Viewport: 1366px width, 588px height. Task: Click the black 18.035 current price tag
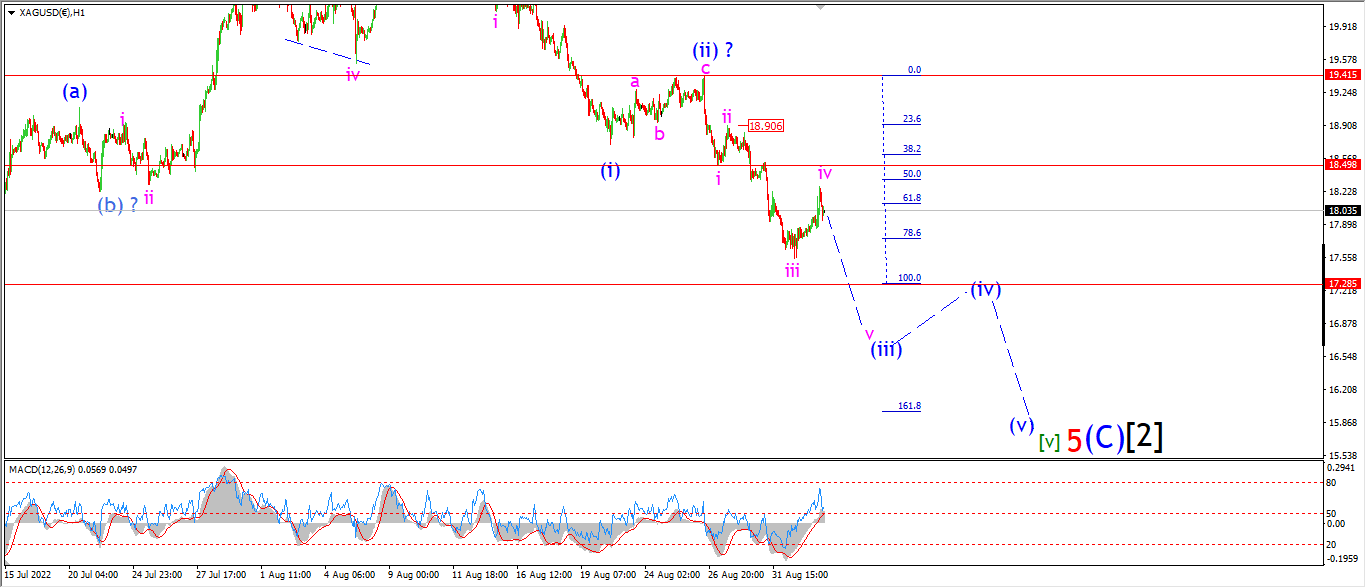[1342, 210]
